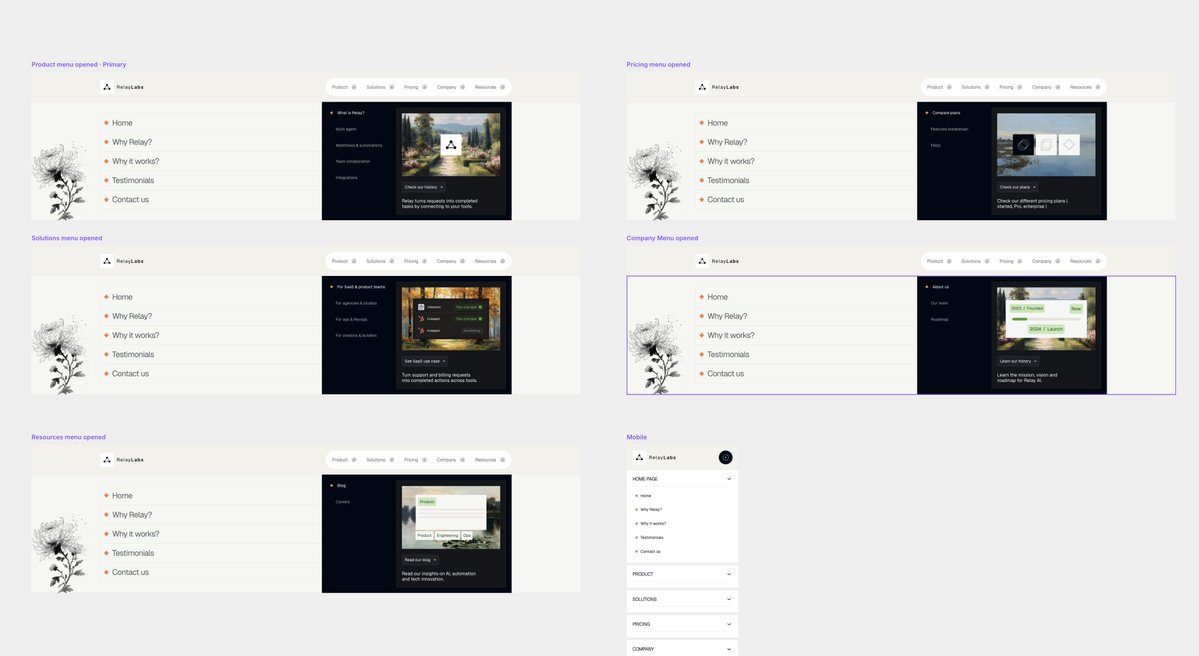Click RelayLabs logo in Solutions menu frame
The image size is (1199, 656).
pos(122,261)
